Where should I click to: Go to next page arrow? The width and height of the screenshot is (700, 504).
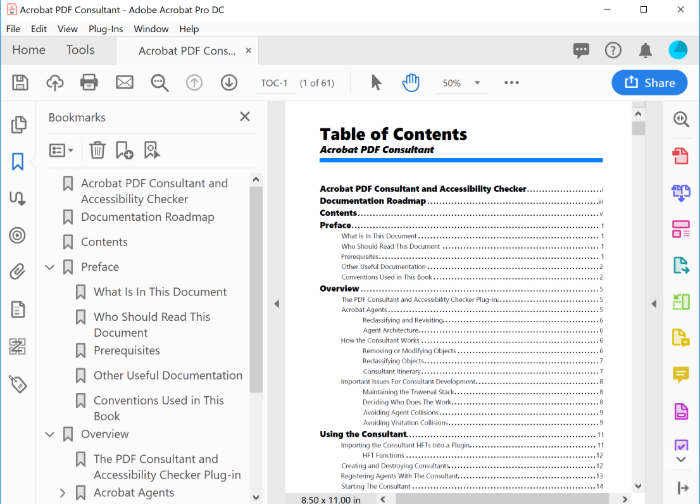[229, 82]
